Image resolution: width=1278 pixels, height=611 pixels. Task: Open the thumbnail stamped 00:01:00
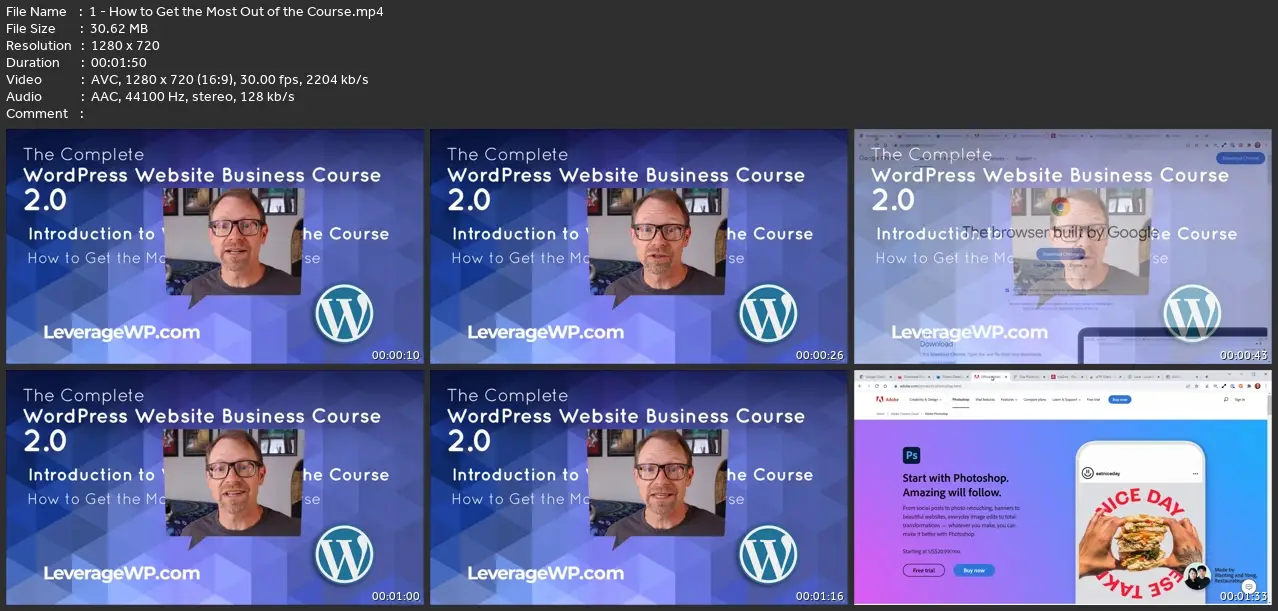coord(215,487)
